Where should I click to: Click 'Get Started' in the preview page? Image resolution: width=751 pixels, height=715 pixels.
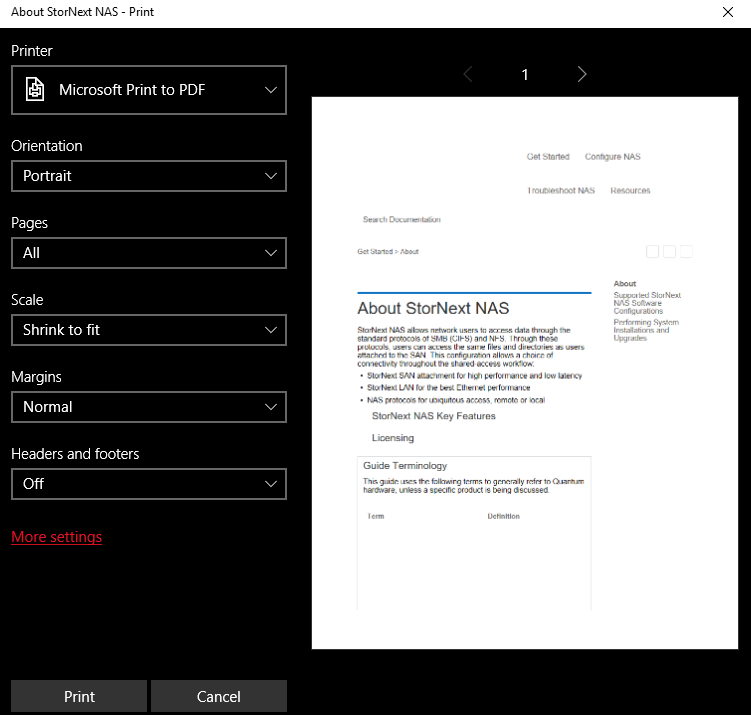[548, 157]
